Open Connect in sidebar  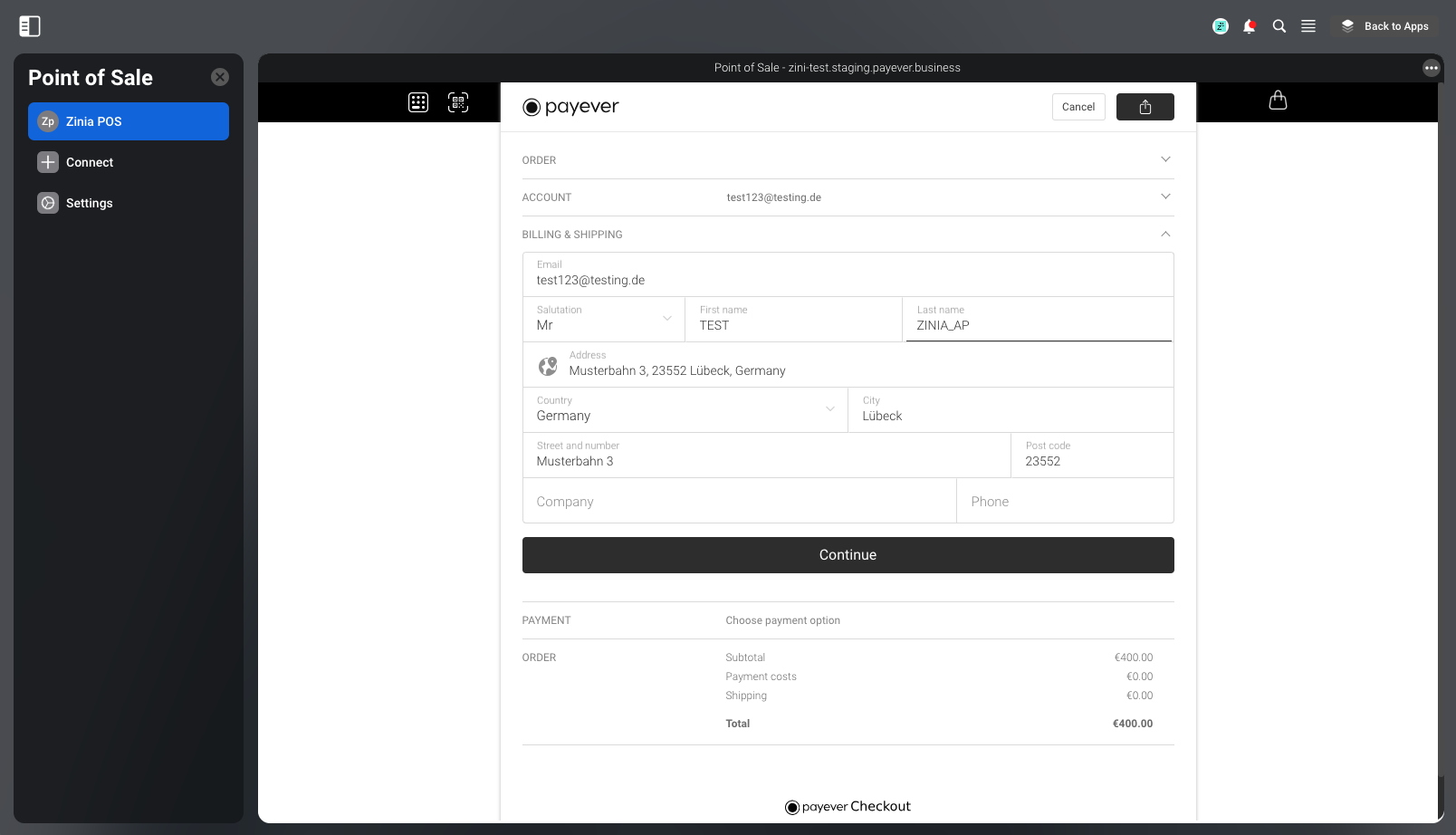pyautogui.click(x=129, y=162)
